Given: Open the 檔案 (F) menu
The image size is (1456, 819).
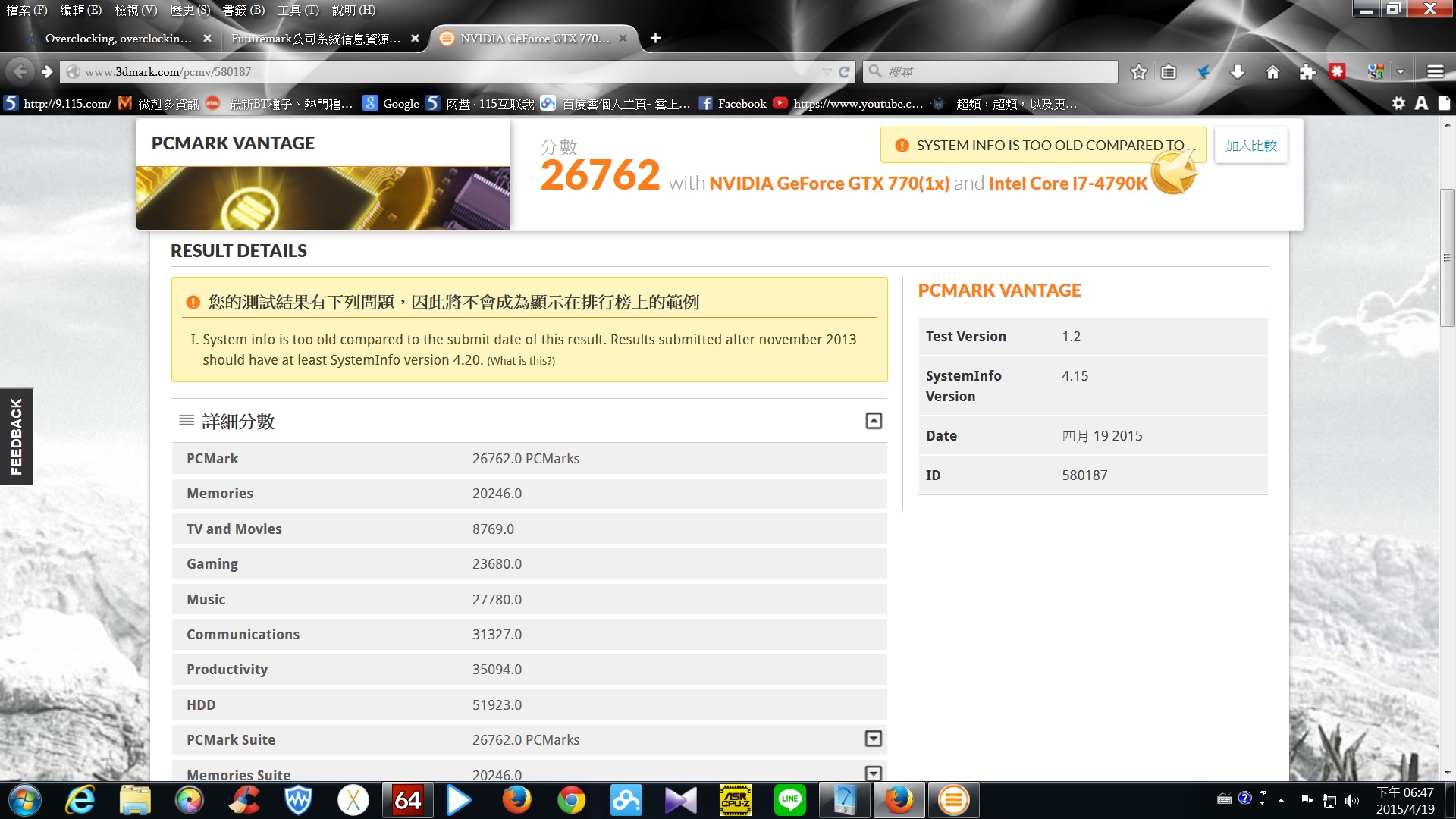Looking at the screenshot, I should point(27,10).
